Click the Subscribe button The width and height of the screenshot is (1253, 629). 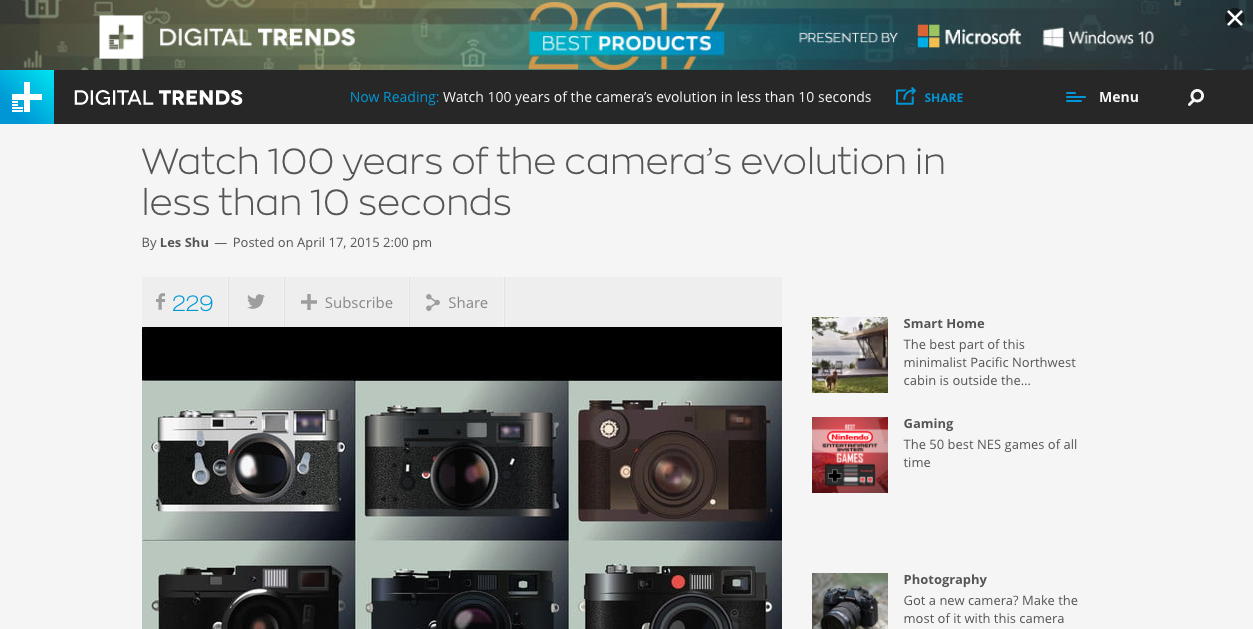(347, 302)
